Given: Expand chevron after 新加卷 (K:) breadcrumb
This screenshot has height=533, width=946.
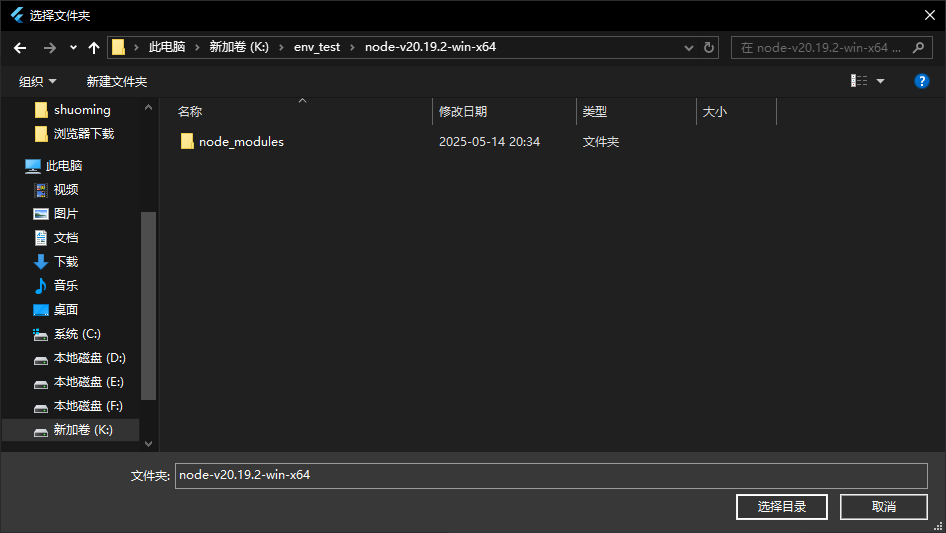Looking at the screenshot, I should point(281,47).
